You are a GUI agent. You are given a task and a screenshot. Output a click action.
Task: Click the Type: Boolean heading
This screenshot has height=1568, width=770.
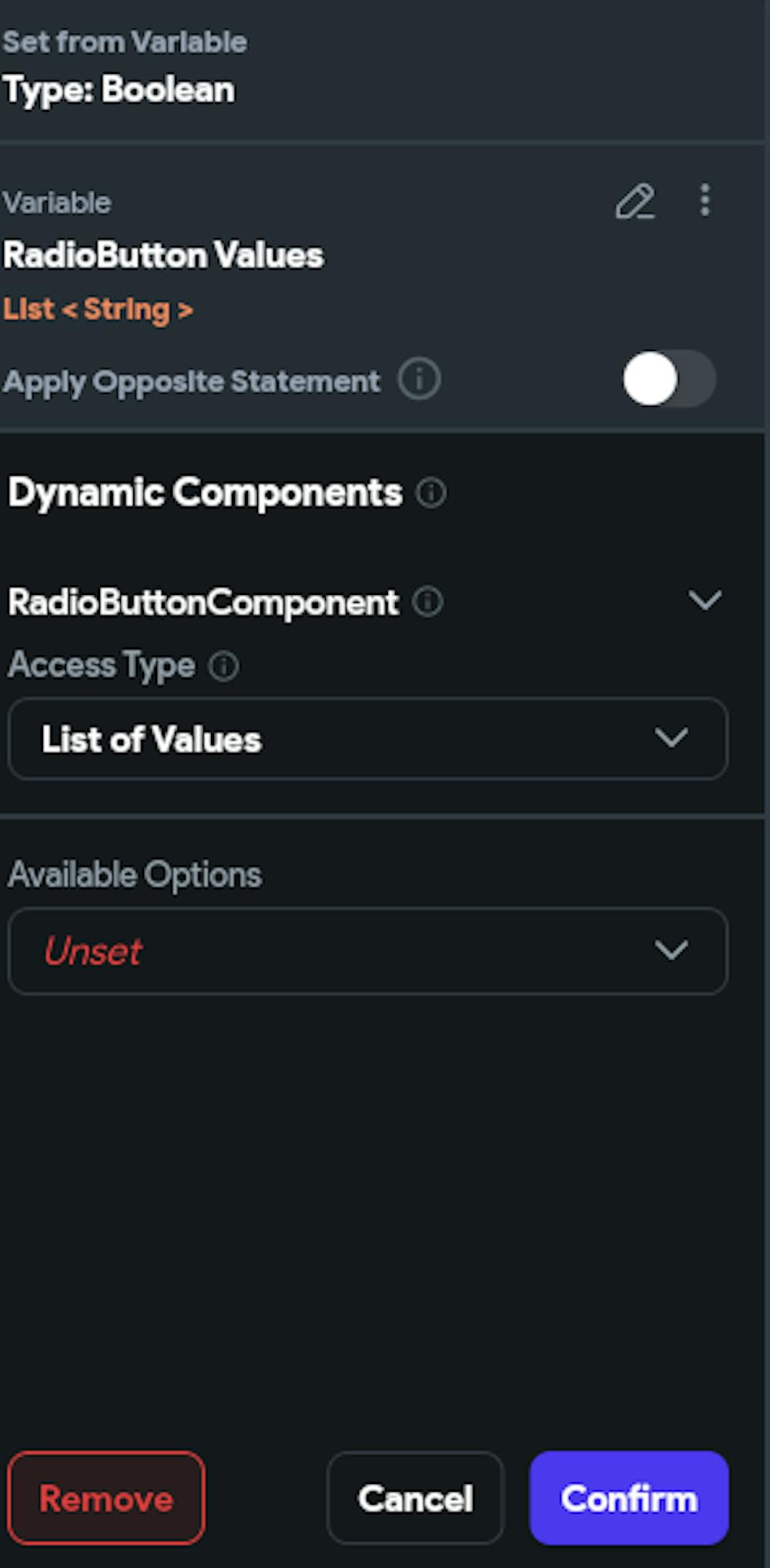coord(119,89)
